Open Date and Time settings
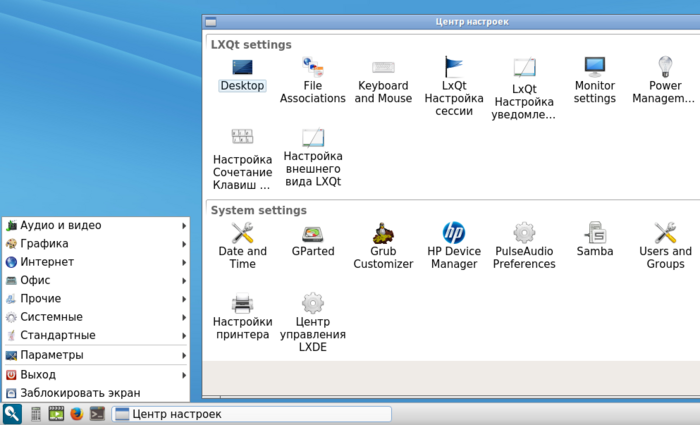The width and height of the screenshot is (700, 425). click(x=242, y=246)
